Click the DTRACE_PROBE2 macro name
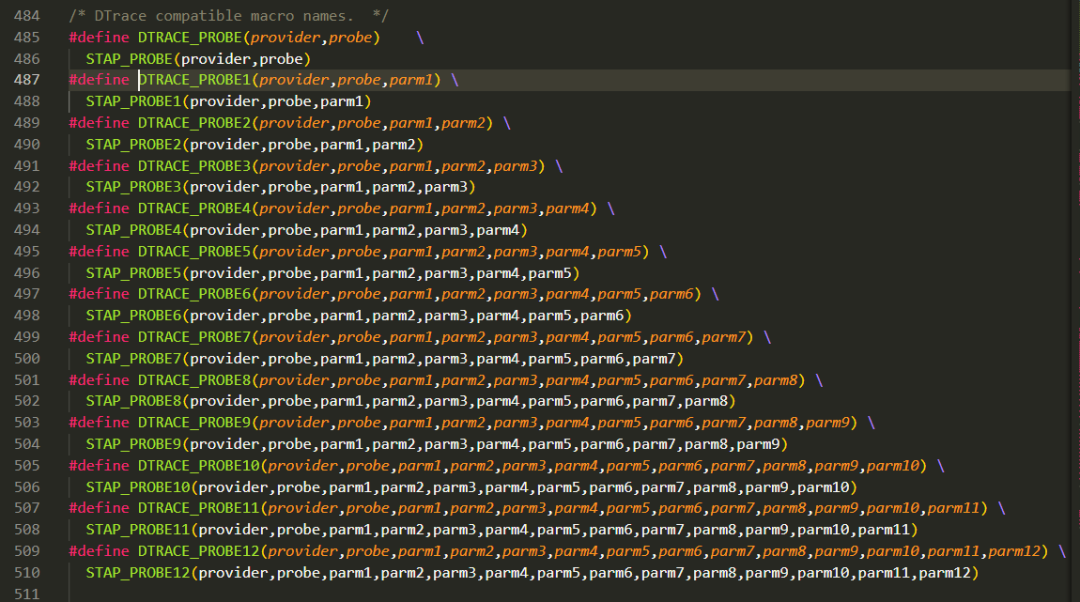 (194, 123)
